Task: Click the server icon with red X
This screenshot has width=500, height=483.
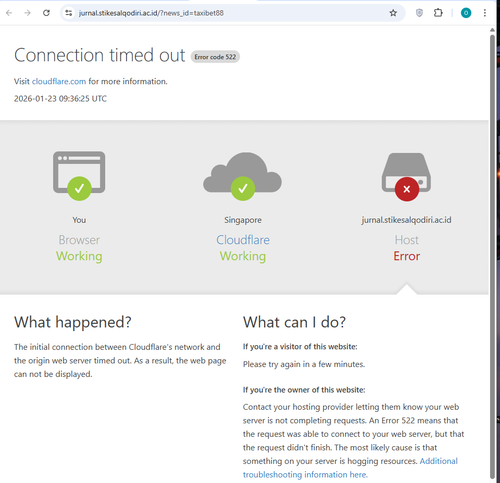Action: coord(406,177)
